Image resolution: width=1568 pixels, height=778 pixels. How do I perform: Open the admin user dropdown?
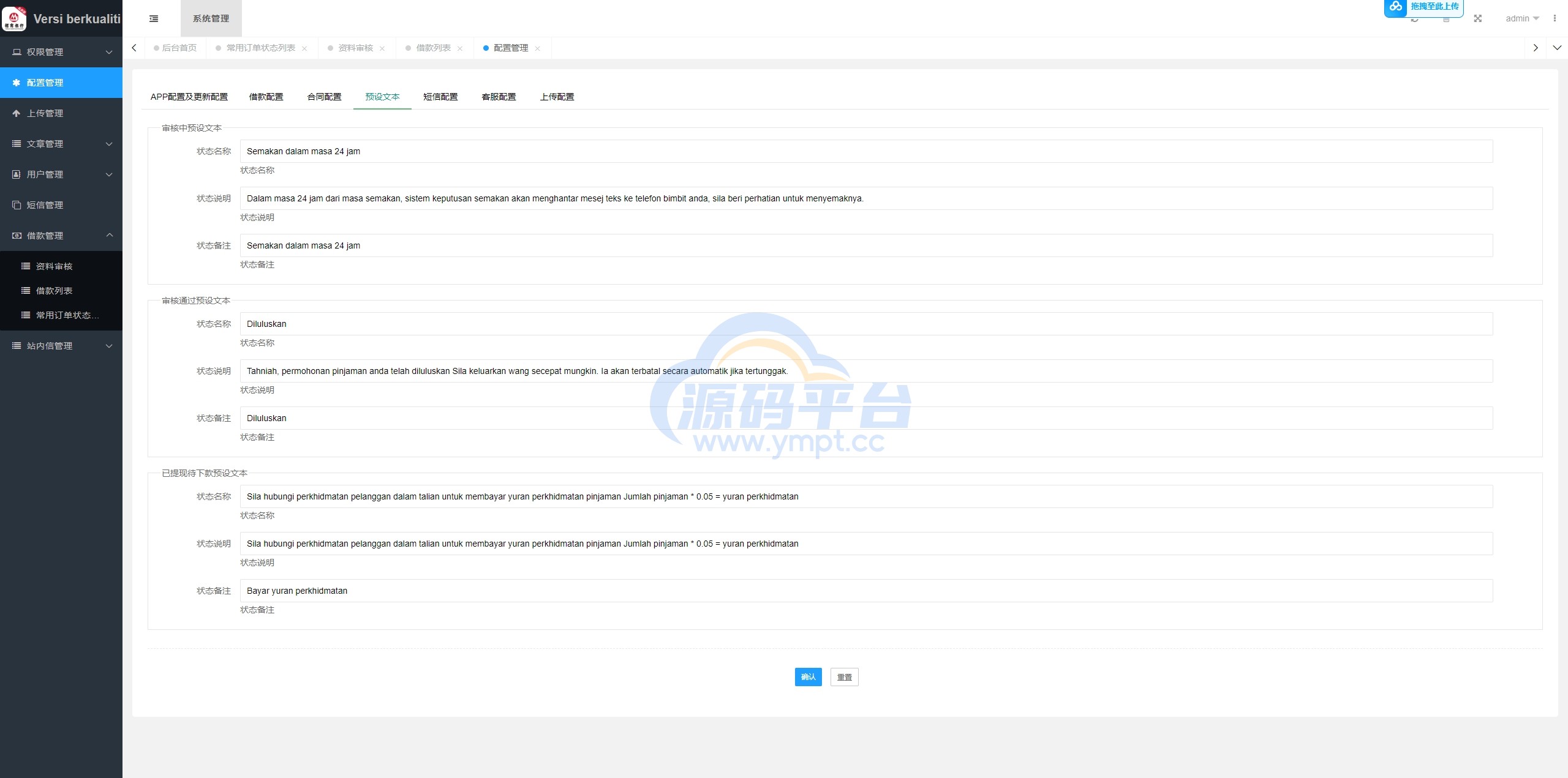(1522, 18)
